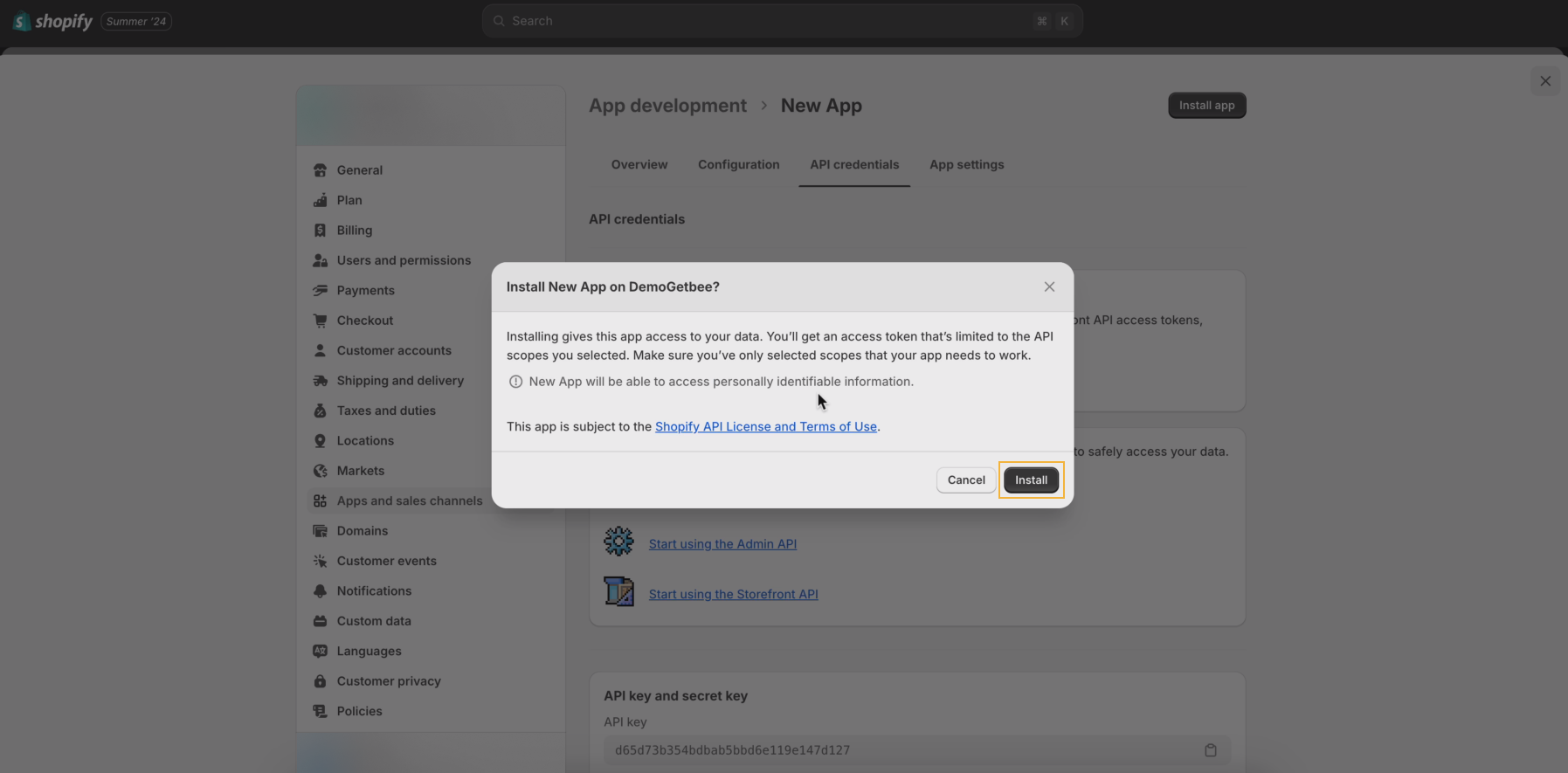The width and height of the screenshot is (1568, 773).
Task: Open the Policies icon in sidebar
Action: coord(320,711)
